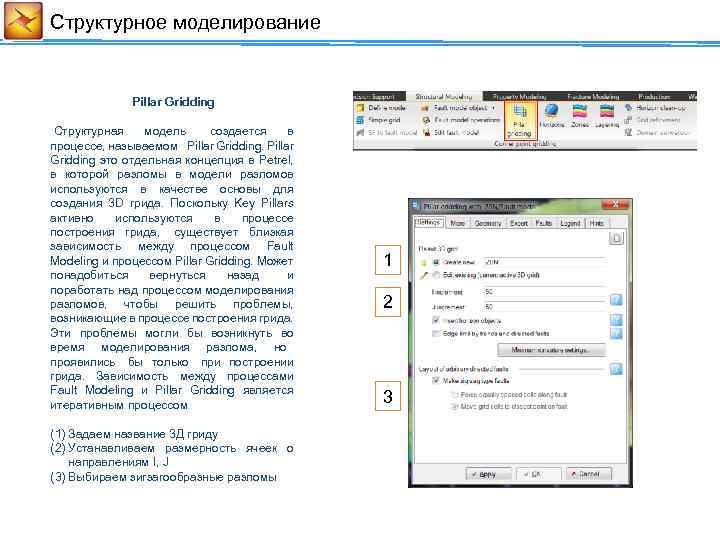Select Edit fault model tool
Viewport: 720px width, 540px height.
point(451,132)
